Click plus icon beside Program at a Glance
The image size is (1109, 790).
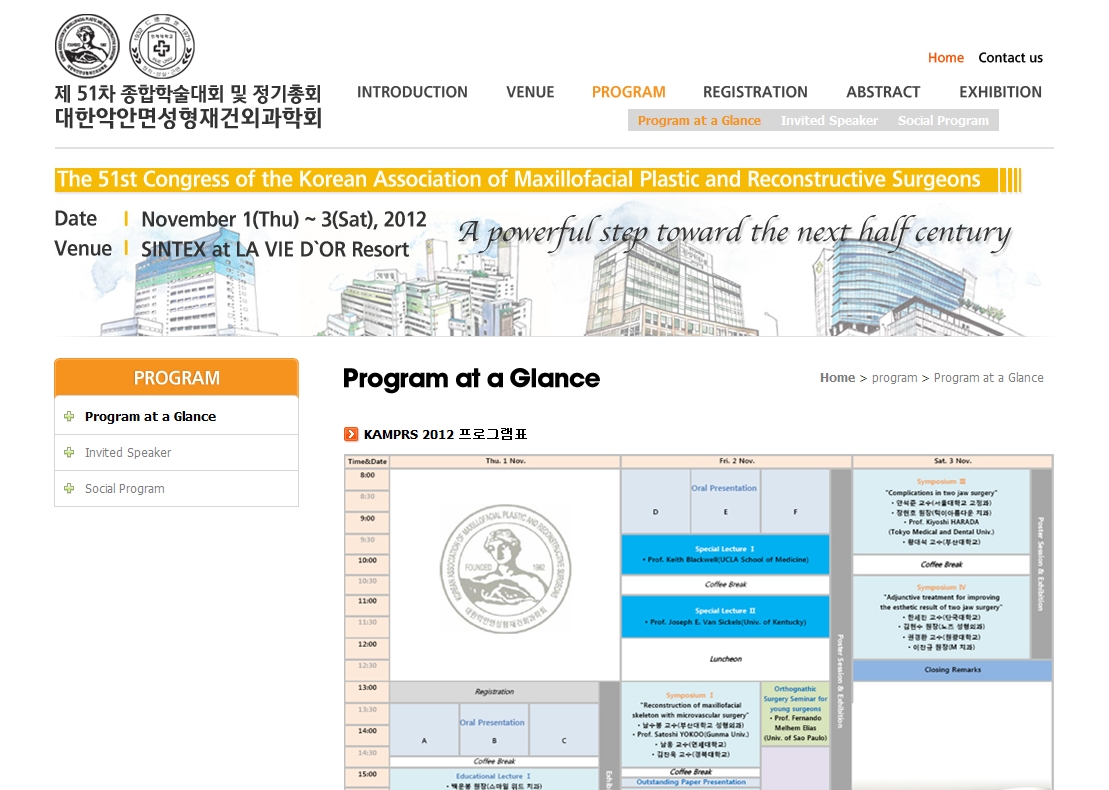pyautogui.click(x=69, y=417)
